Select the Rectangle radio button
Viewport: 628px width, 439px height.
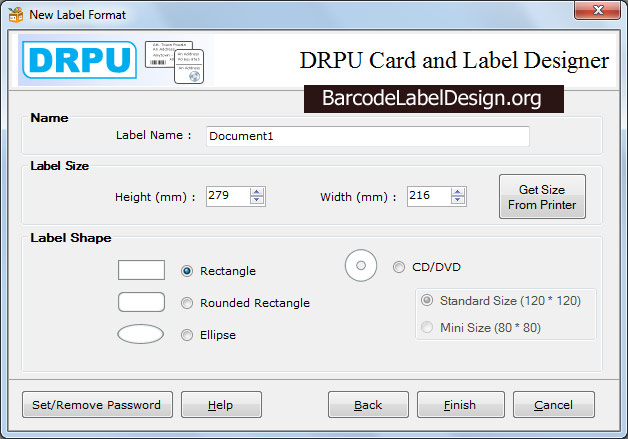tap(187, 271)
